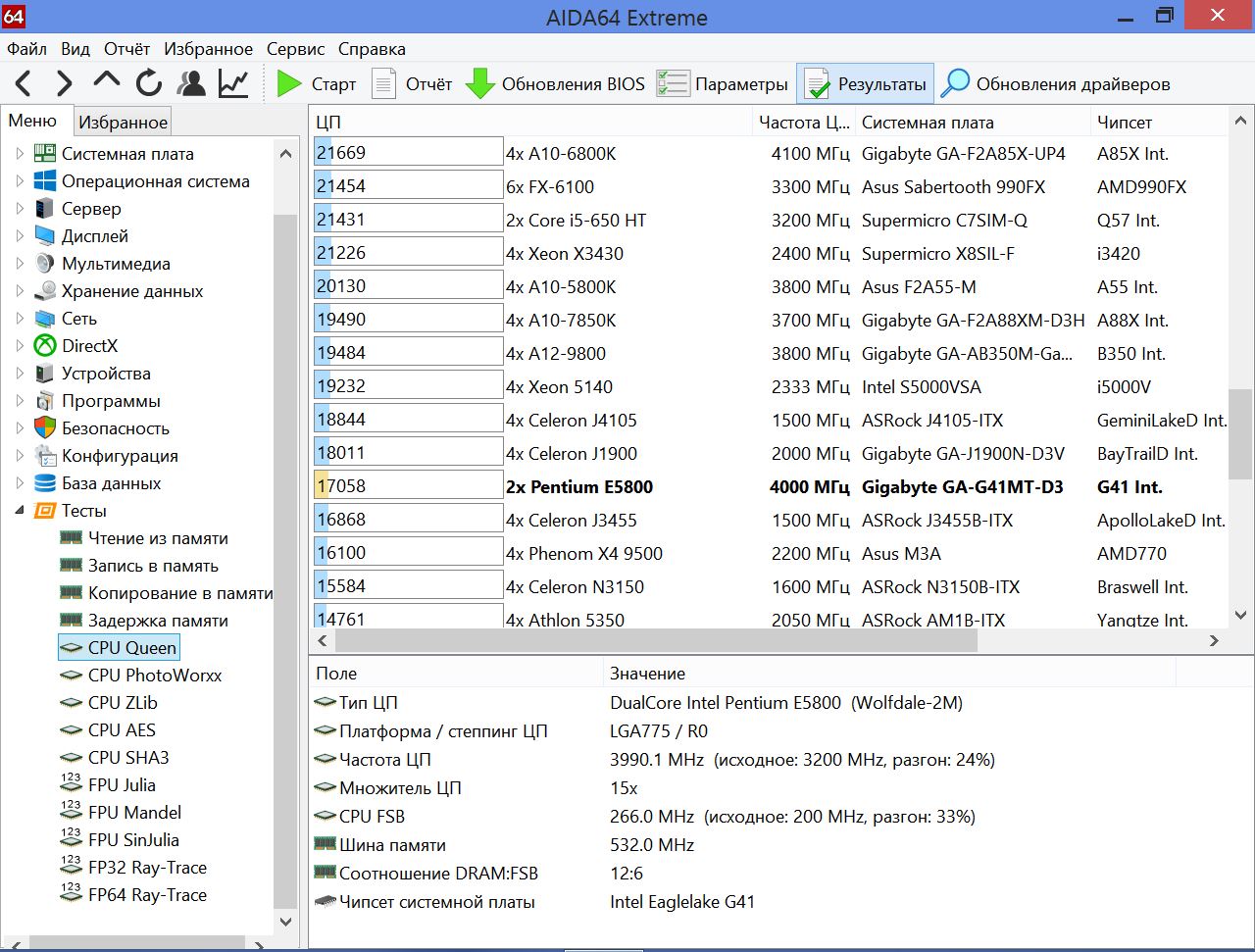Image resolution: width=1255 pixels, height=952 pixels.
Task: Open the Справка menu
Action: tap(372, 49)
